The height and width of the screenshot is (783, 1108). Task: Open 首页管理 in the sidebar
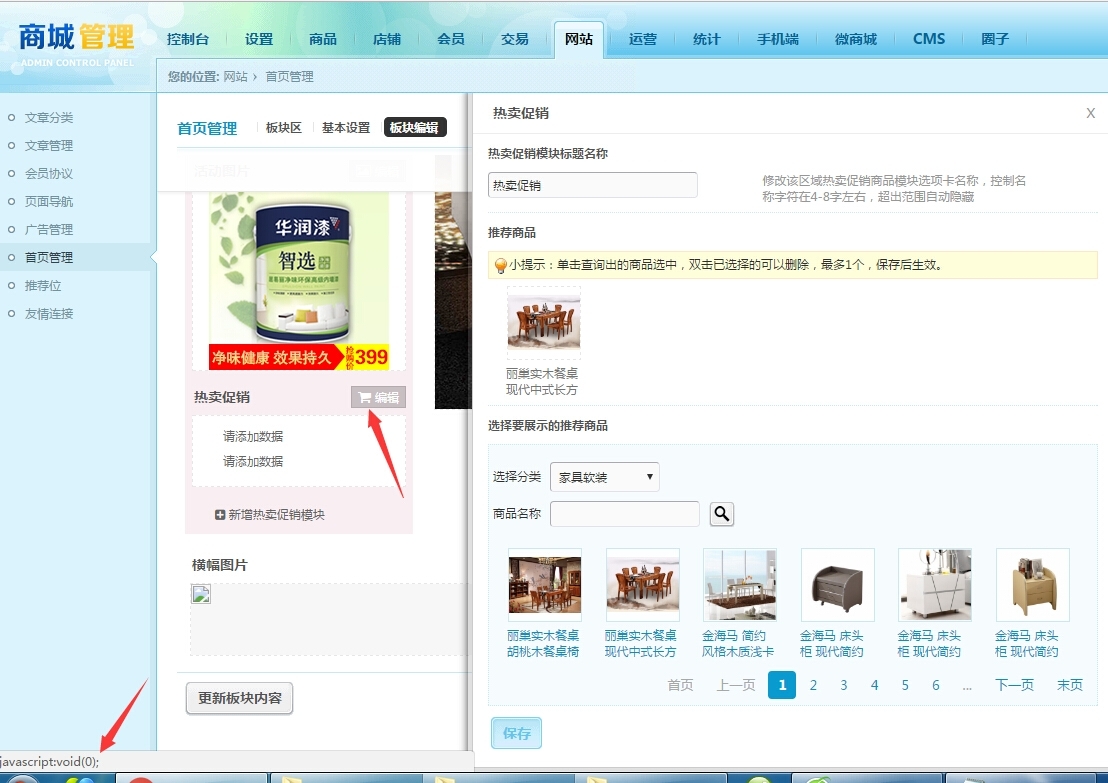[x=49, y=258]
